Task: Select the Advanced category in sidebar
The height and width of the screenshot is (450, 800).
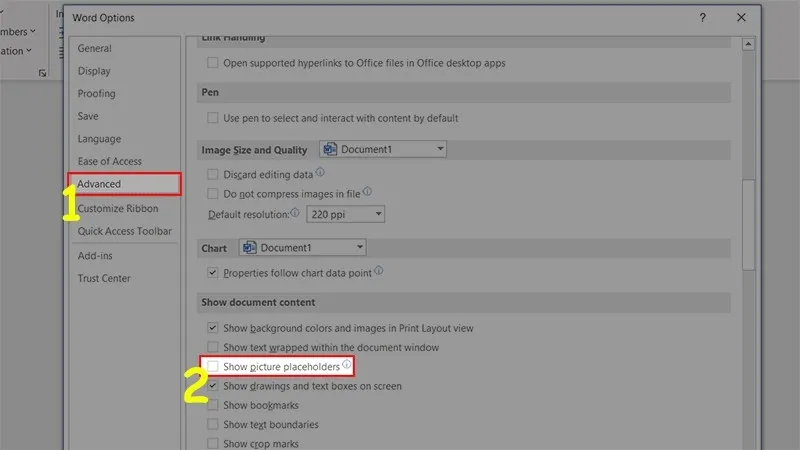Action: pos(99,184)
